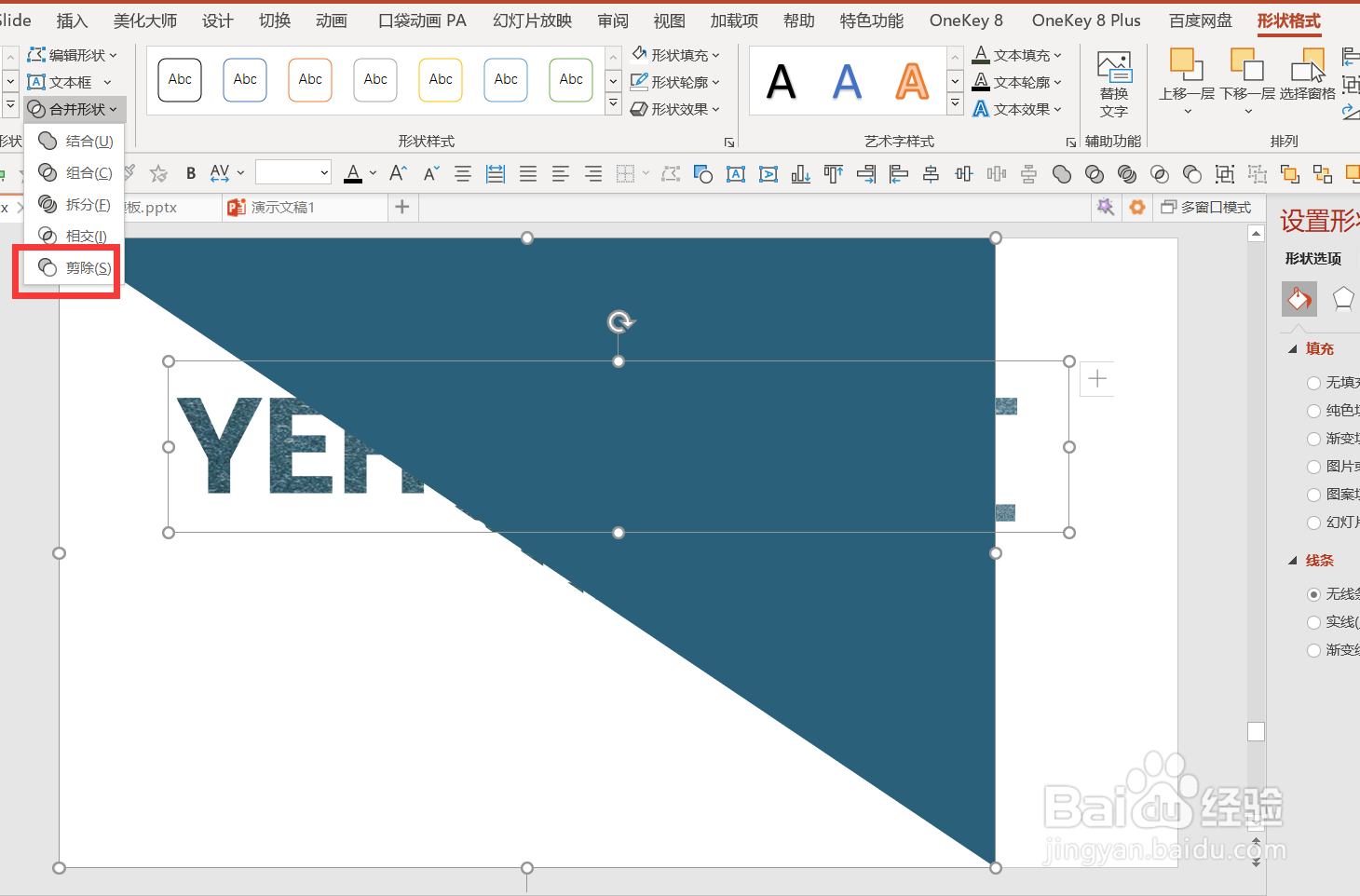1360x896 pixels.
Task: Click the rotation handle above the text box
Action: (x=619, y=322)
